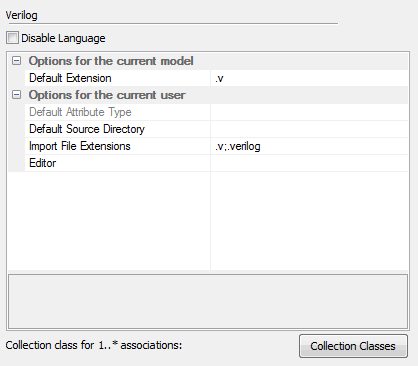Click the Options for the current user heading

click(x=107, y=95)
